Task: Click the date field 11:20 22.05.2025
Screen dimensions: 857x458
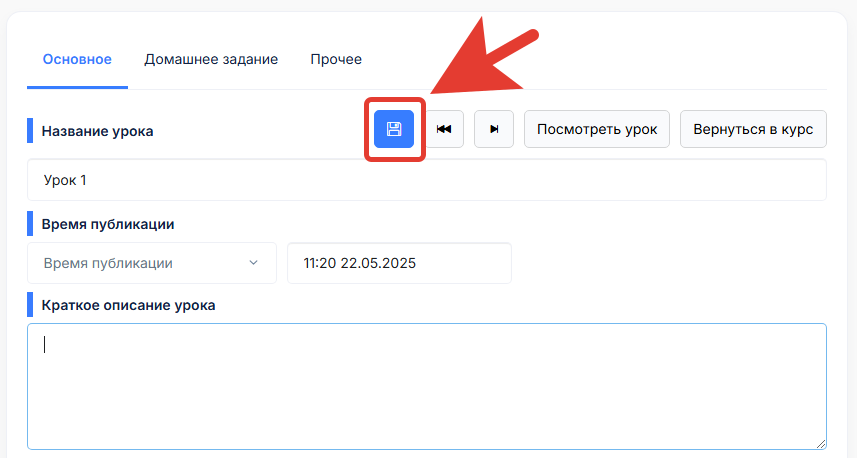Action: [400, 263]
